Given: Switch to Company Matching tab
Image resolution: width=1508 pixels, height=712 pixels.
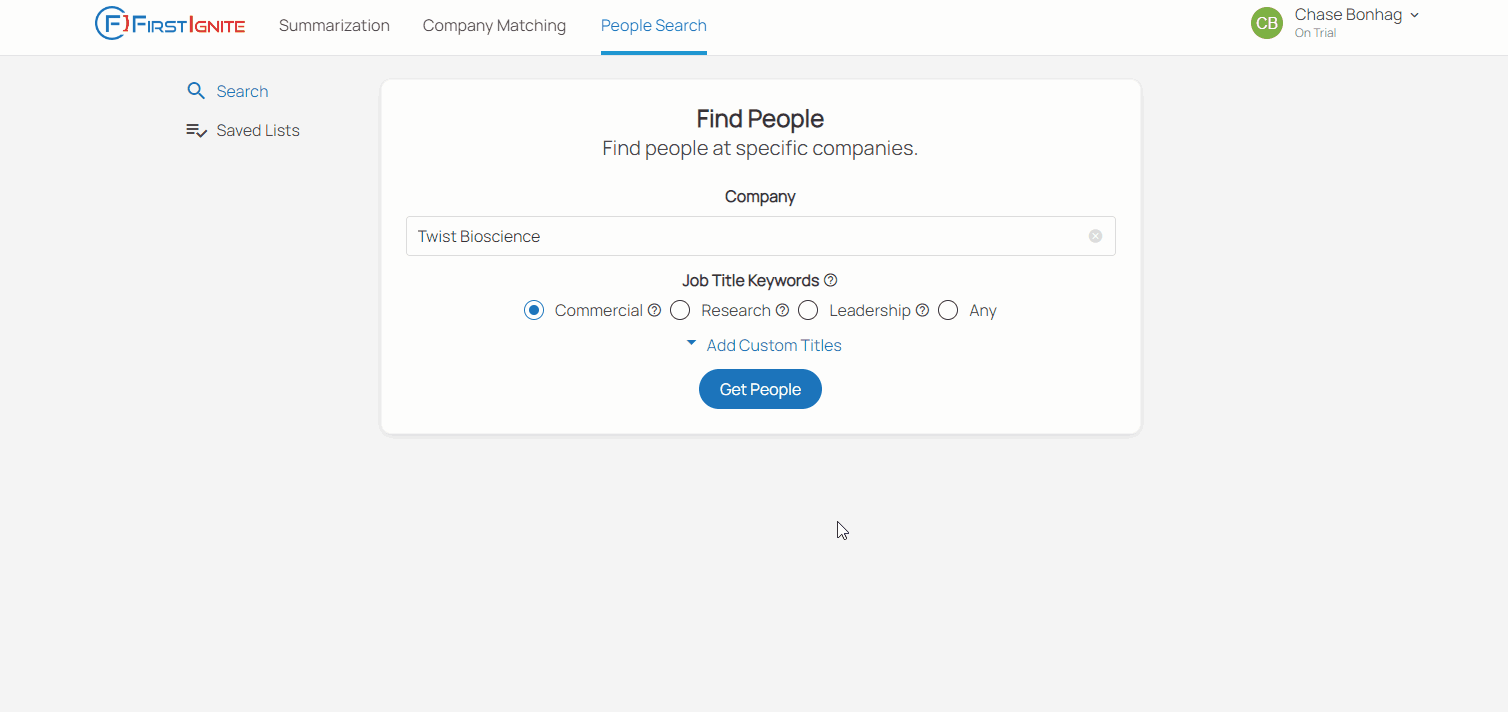Looking at the screenshot, I should [x=494, y=25].
